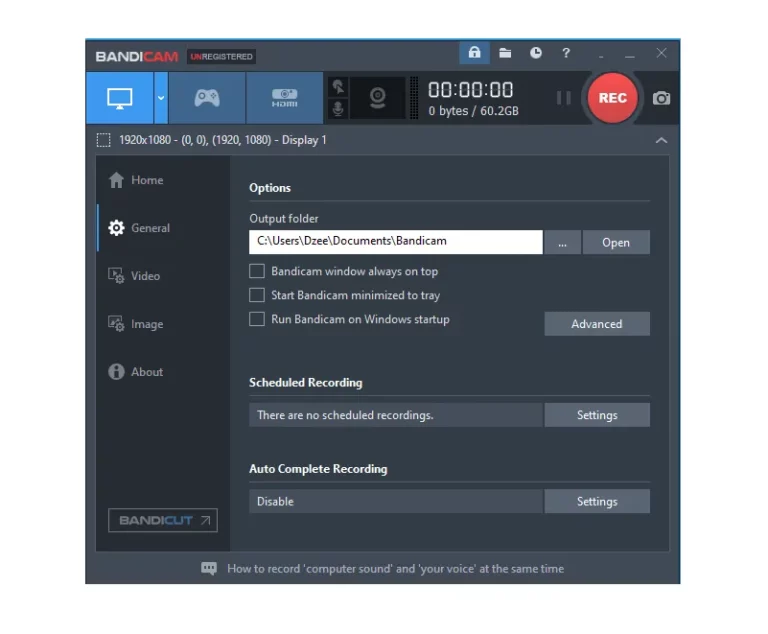Open help question mark icon
The width and height of the screenshot is (768, 634).
tap(566, 53)
